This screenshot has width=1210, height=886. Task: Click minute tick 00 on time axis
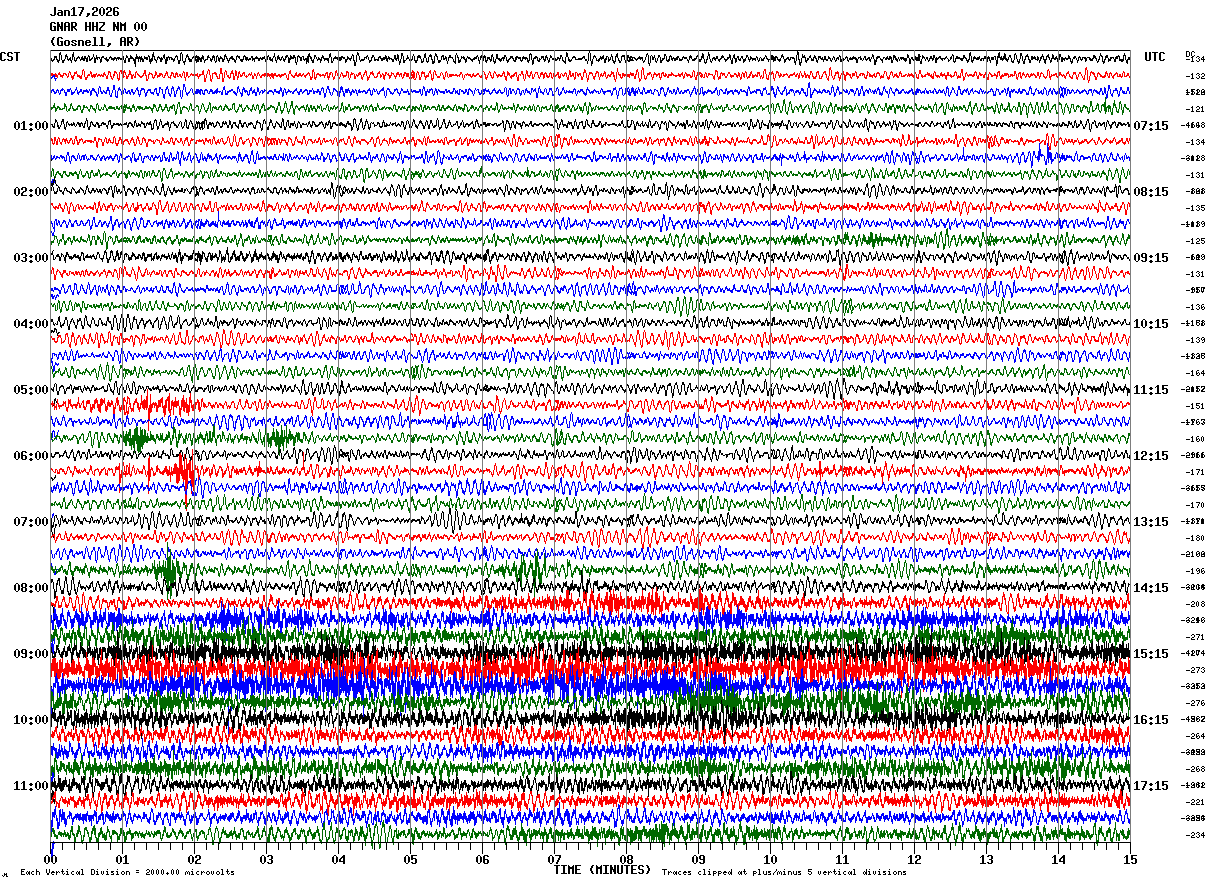click(x=51, y=859)
